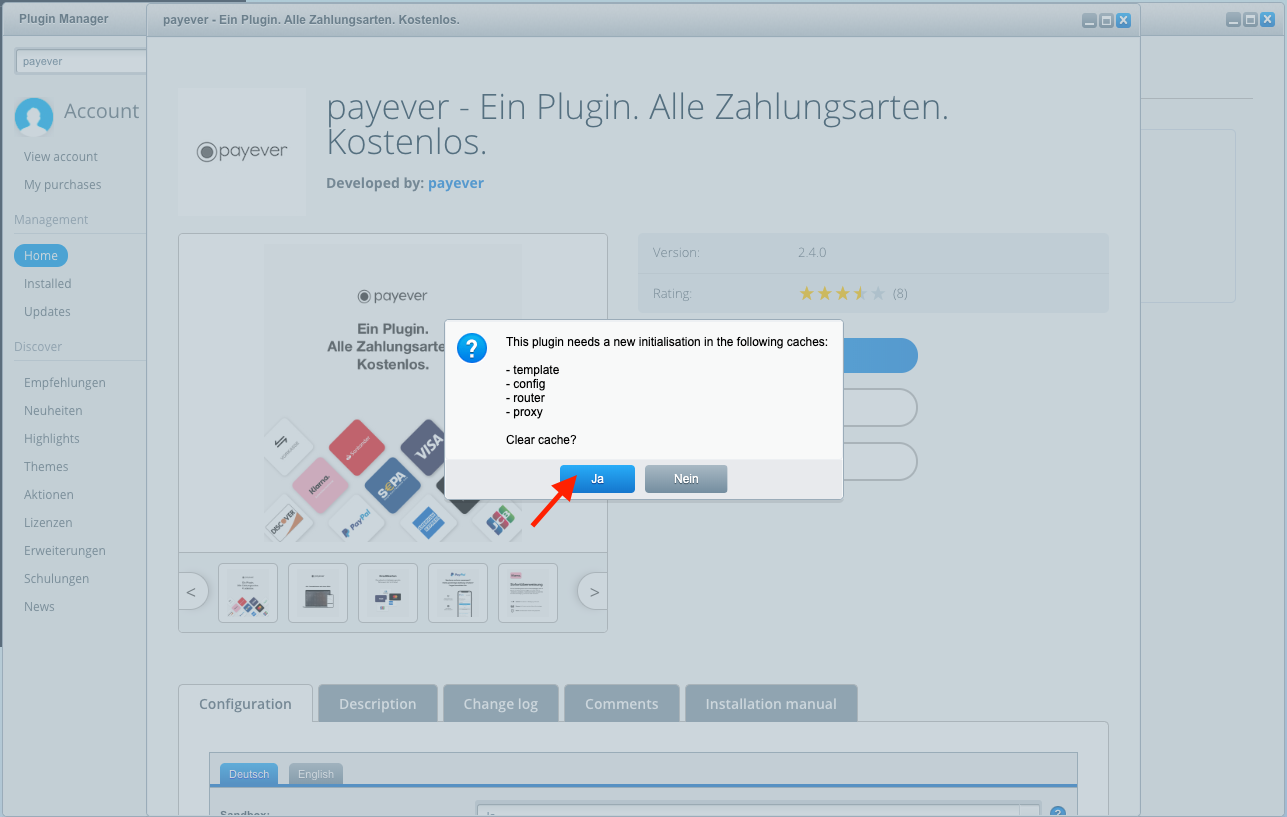Click the Account avatar icon
1287x817 pixels.
pyautogui.click(x=34, y=116)
